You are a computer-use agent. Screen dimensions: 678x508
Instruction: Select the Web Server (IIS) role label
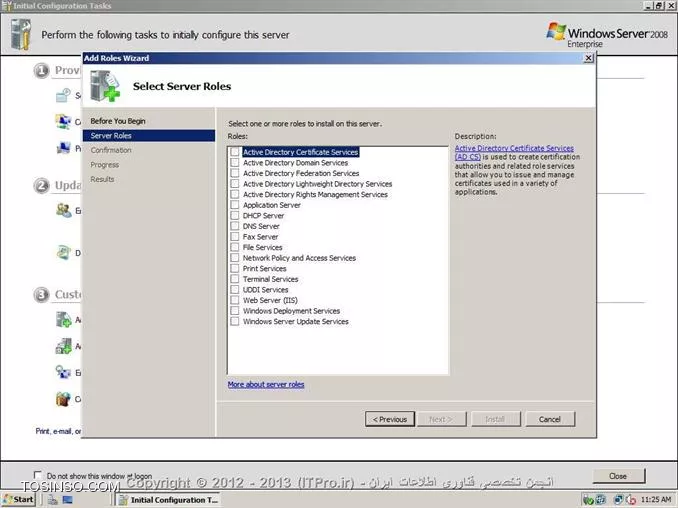point(270,300)
